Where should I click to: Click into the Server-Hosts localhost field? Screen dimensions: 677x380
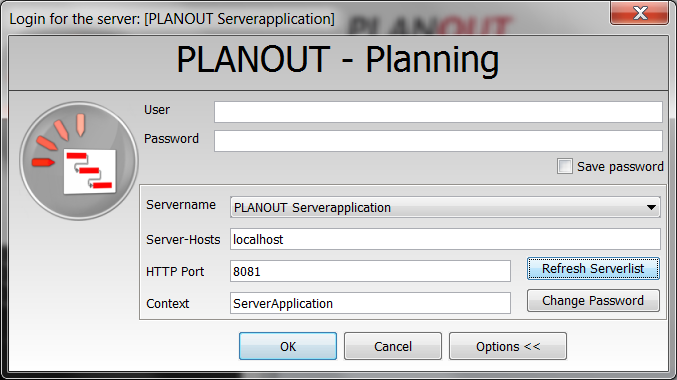445,239
